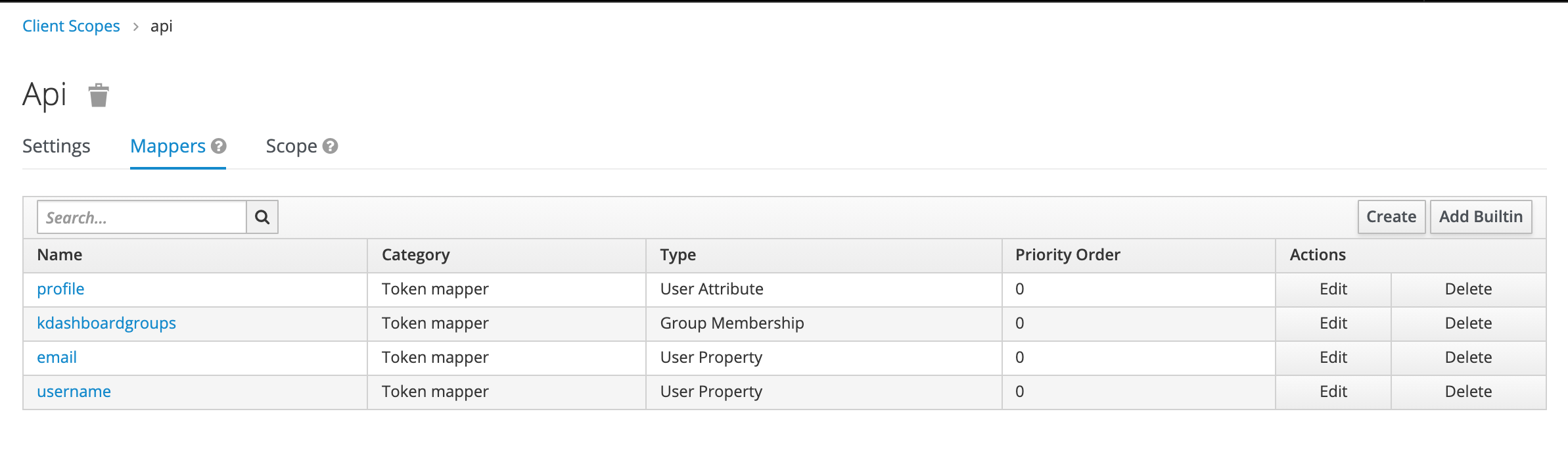Delete the Api client scope via trash icon
Viewport: 1568px width, 468px height.
(97, 95)
